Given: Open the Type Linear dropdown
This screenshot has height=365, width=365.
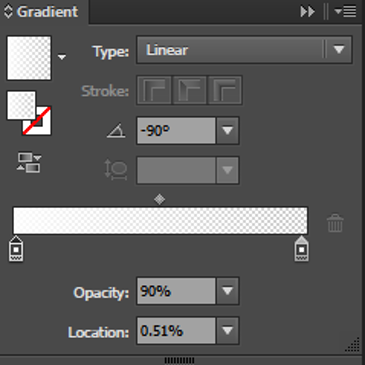Looking at the screenshot, I should tap(244, 50).
